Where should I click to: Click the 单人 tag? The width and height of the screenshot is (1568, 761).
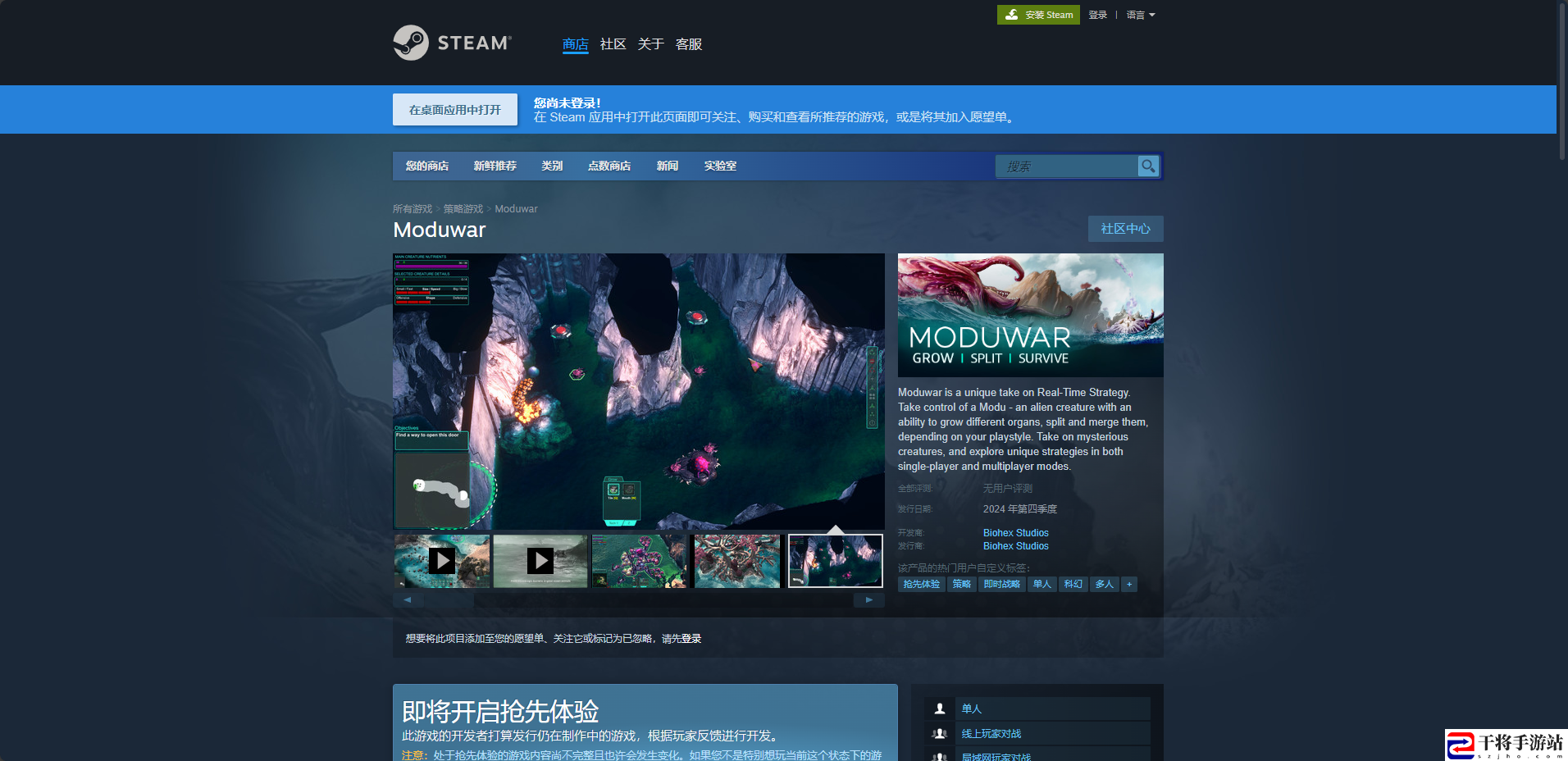1042,584
